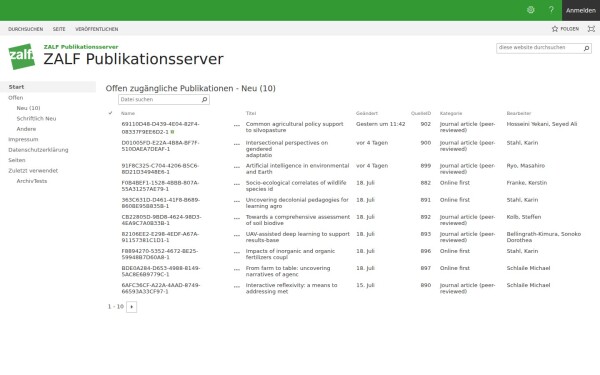
Task: Sort by the Kategorie column header
Action: (x=451, y=113)
